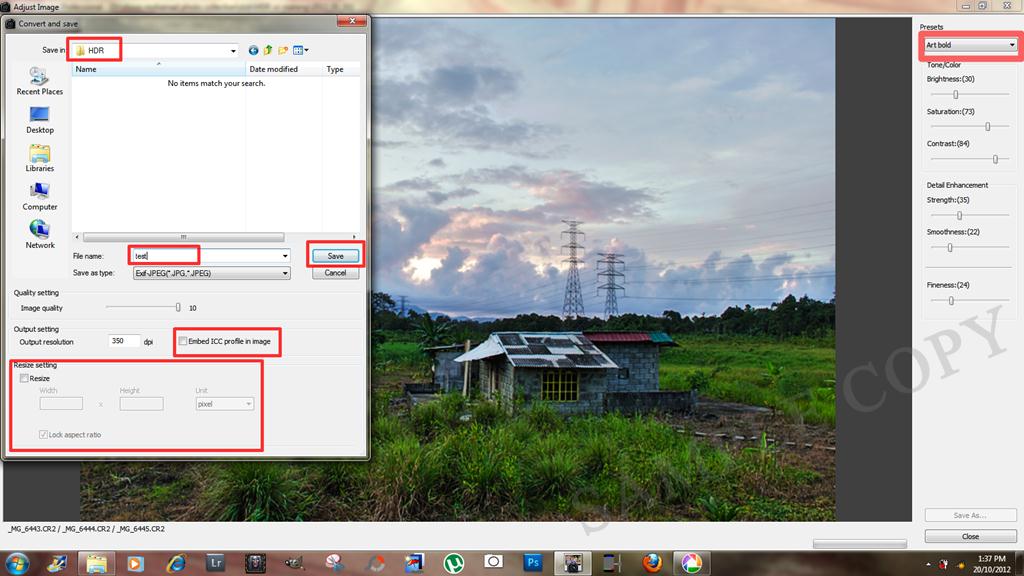Screen dimensions: 1024x576
Task: Open Recent Places in the sidebar
Action: (39, 82)
